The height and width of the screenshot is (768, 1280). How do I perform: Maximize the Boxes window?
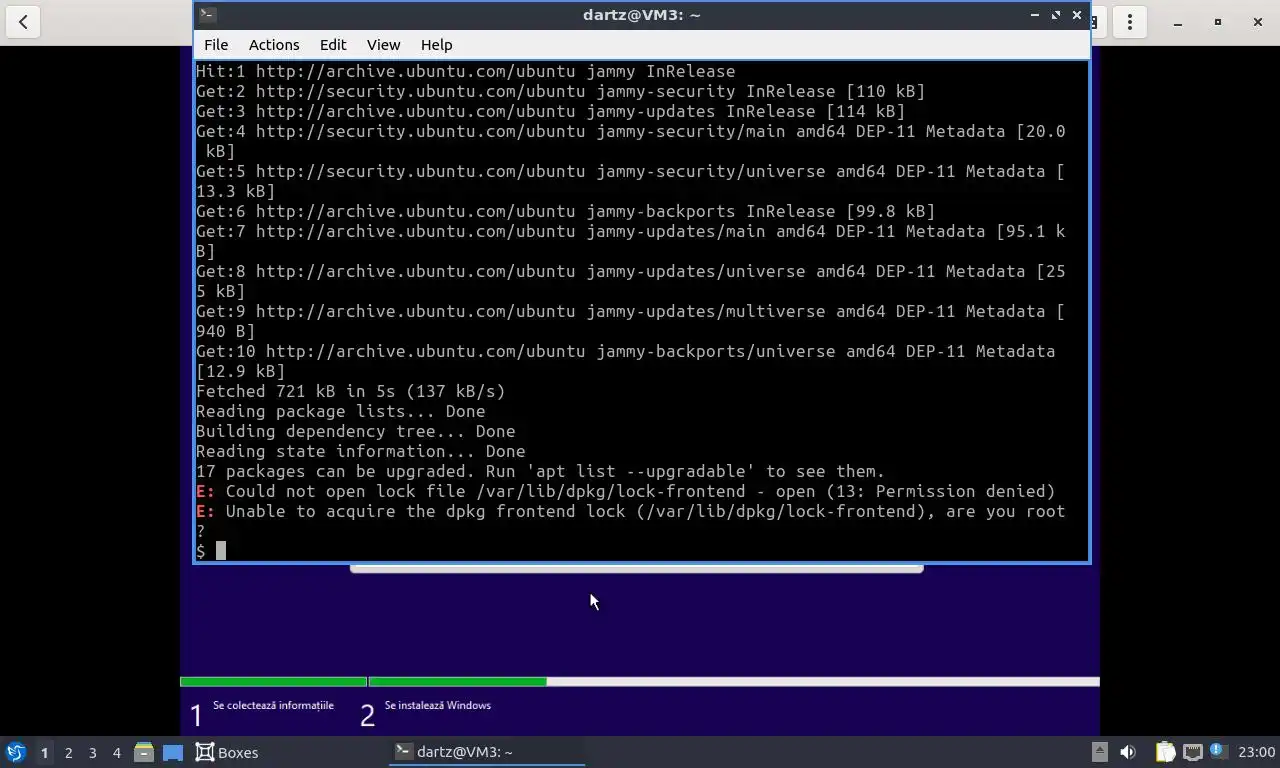tap(1217, 22)
